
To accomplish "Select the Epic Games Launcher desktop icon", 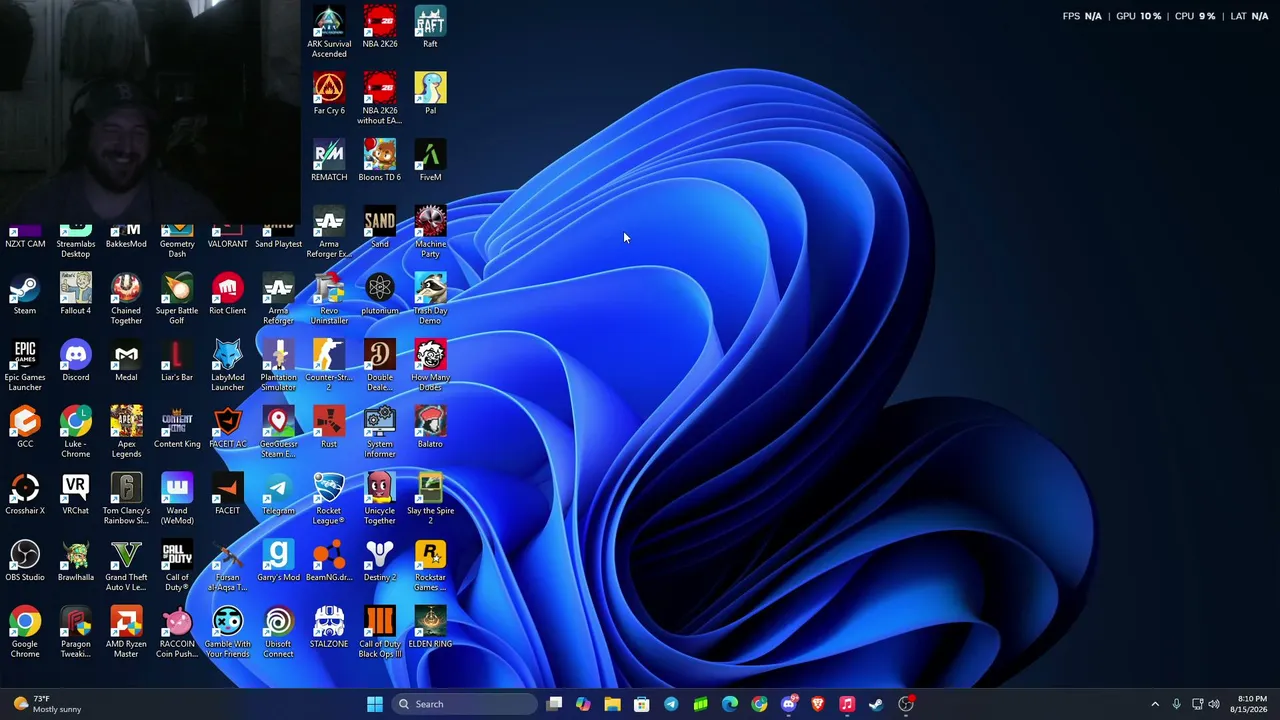I will [25, 366].
